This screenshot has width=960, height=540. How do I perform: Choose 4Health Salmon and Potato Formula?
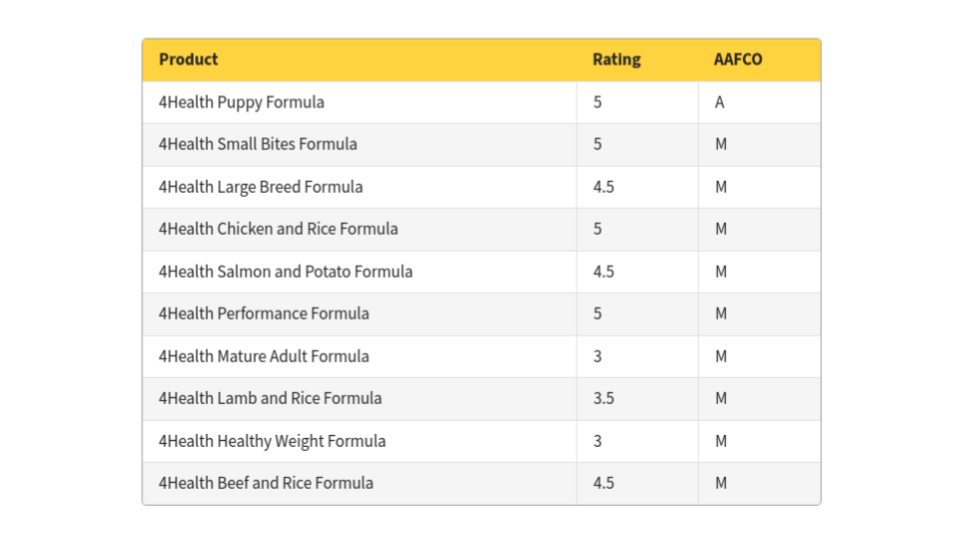pos(285,271)
